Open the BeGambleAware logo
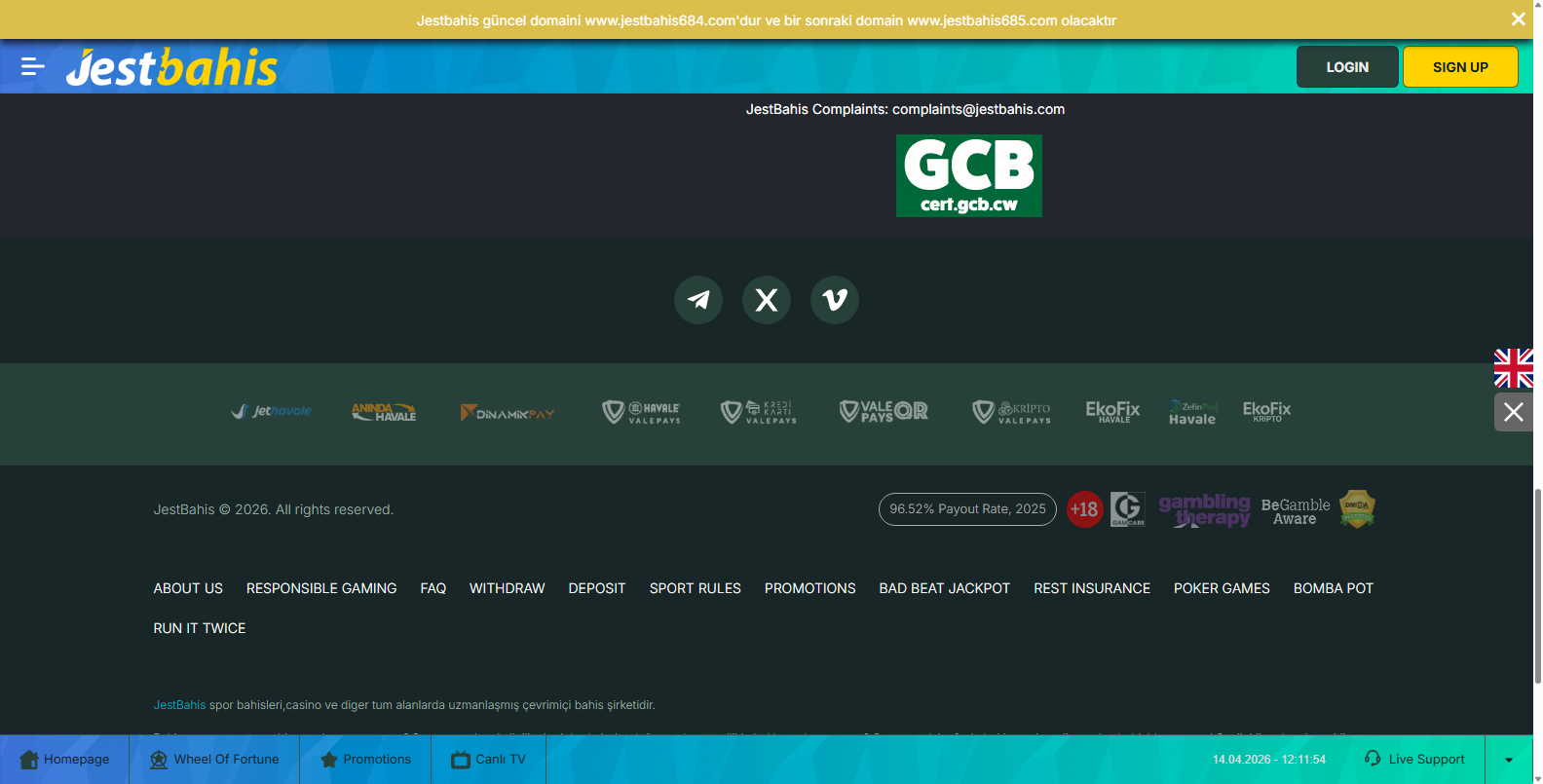This screenshot has height=784, width=1543. (1295, 511)
